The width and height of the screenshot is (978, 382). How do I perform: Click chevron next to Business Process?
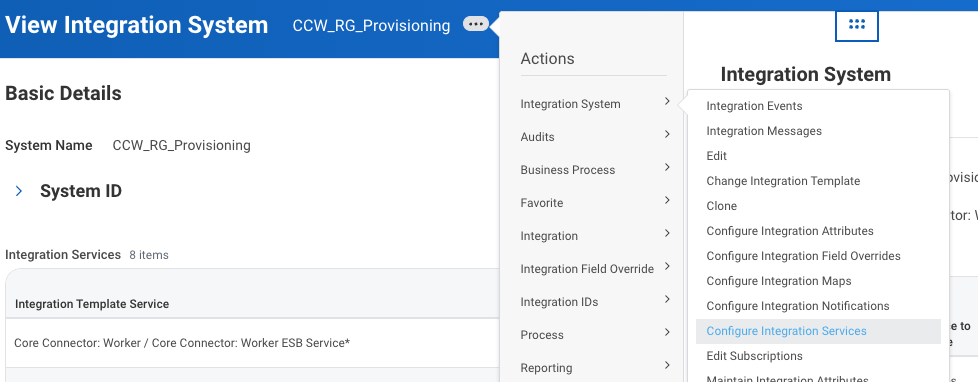(667, 167)
